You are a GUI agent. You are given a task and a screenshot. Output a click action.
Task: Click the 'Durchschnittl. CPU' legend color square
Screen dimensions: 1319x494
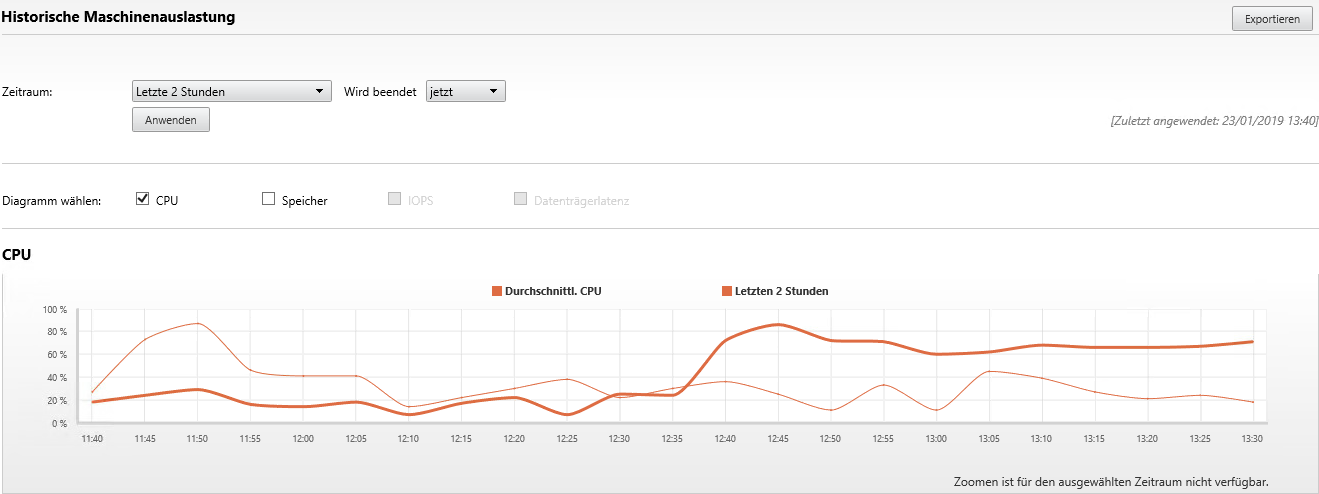[496, 291]
